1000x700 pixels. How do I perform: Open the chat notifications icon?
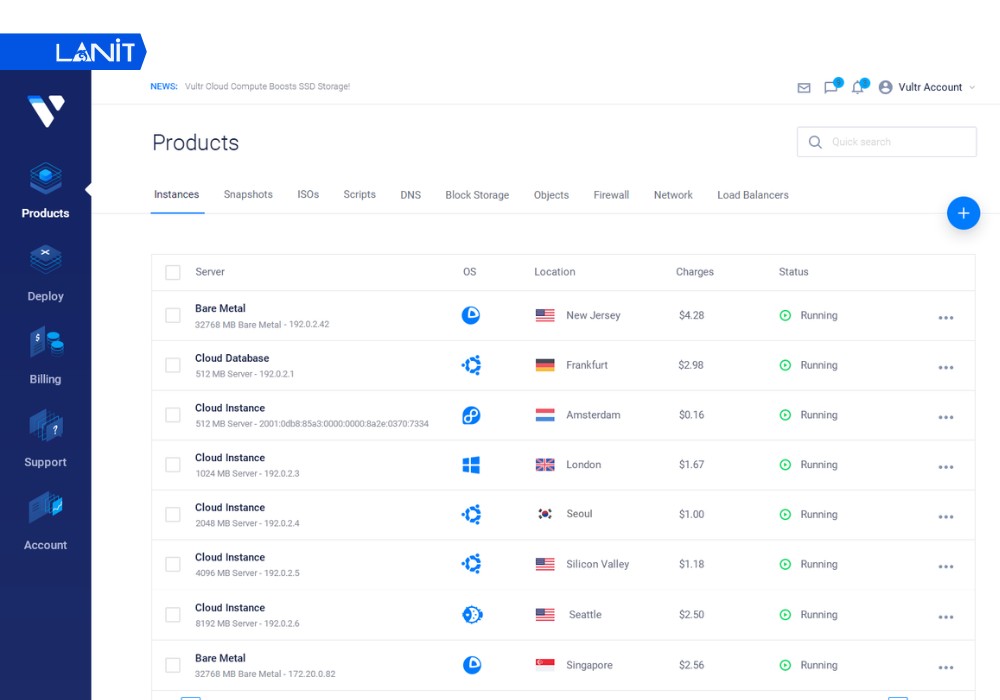(x=831, y=87)
